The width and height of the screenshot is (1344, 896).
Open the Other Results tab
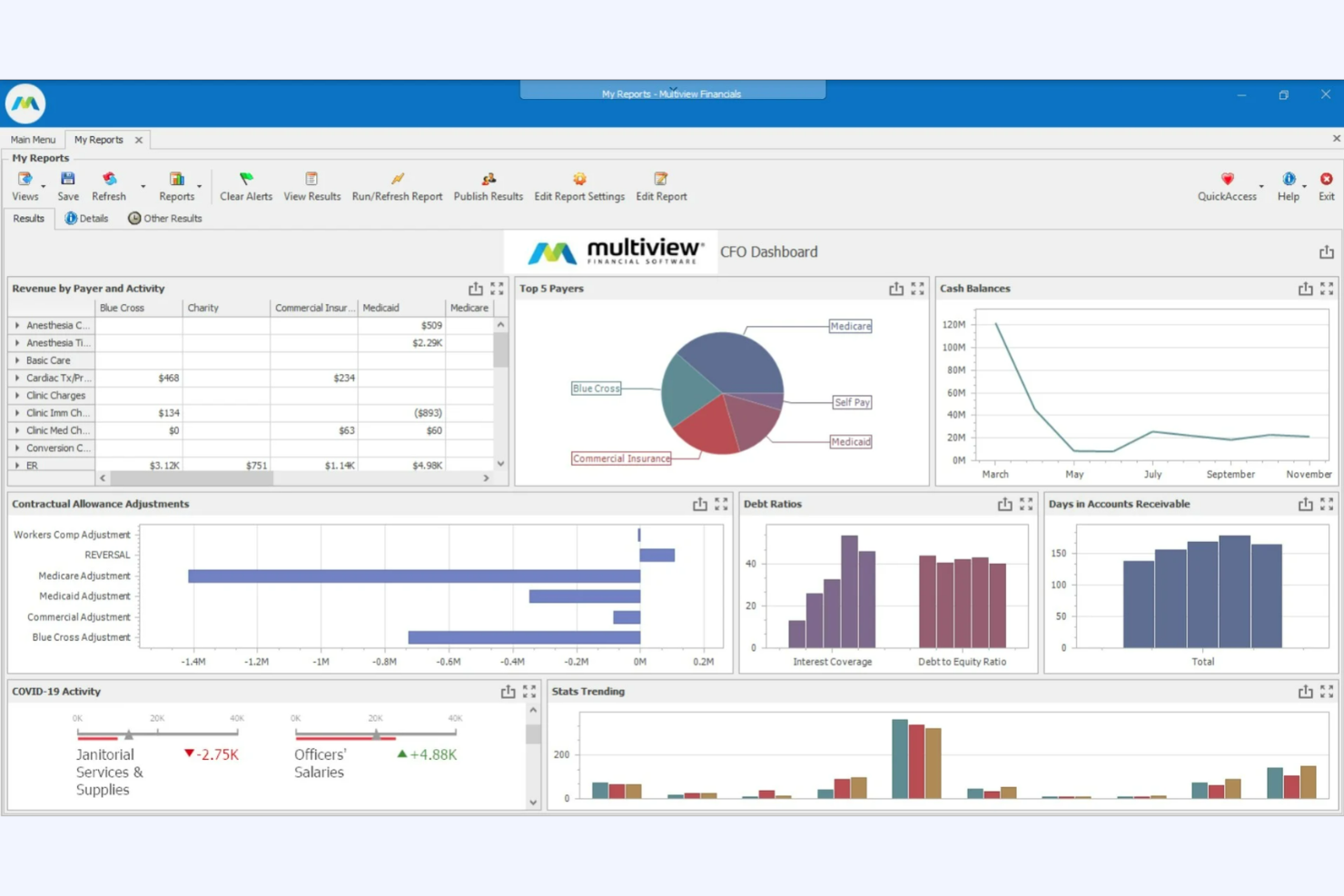pos(165,218)
